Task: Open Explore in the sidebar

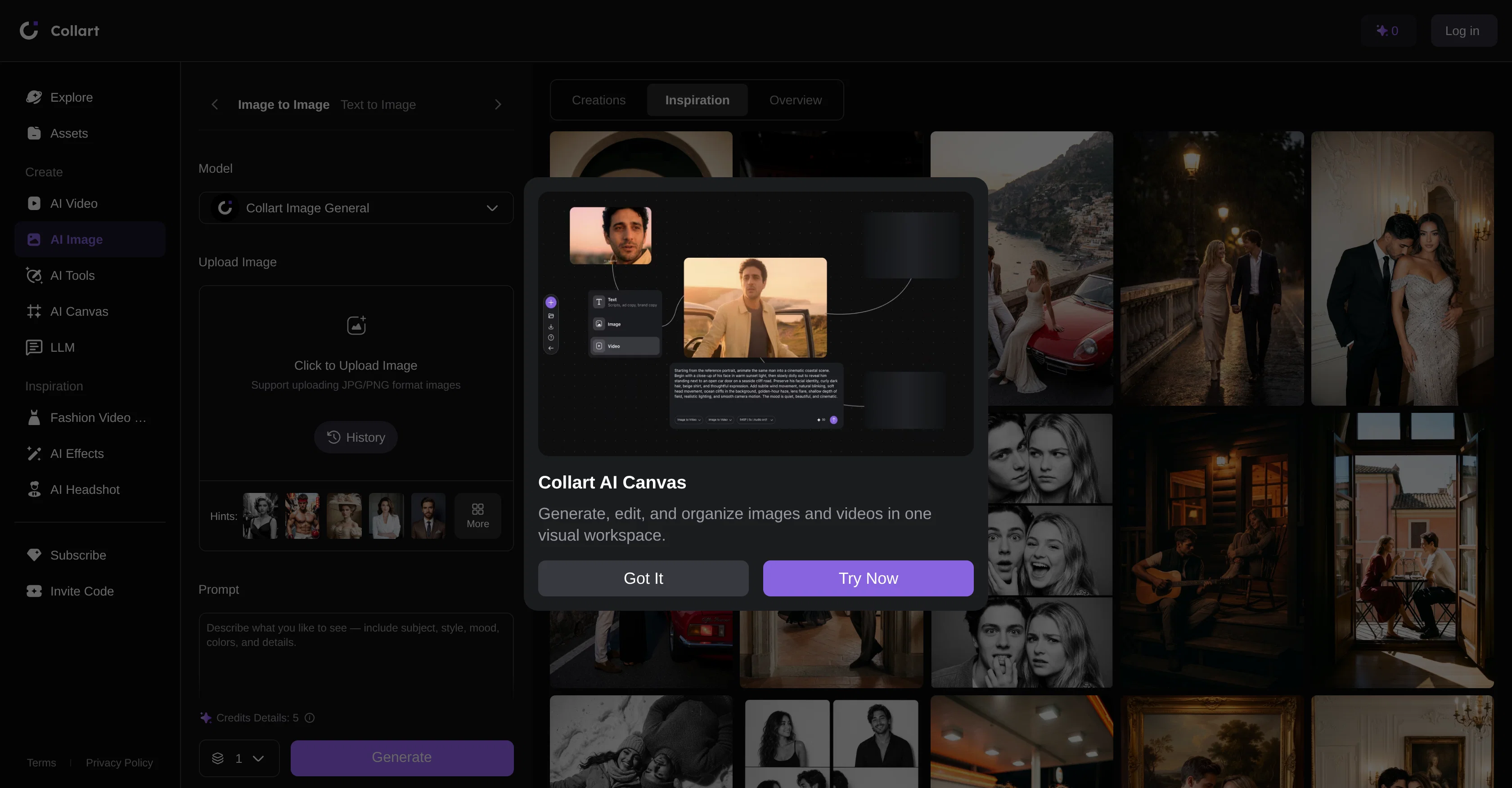Action: click(90, 98)
